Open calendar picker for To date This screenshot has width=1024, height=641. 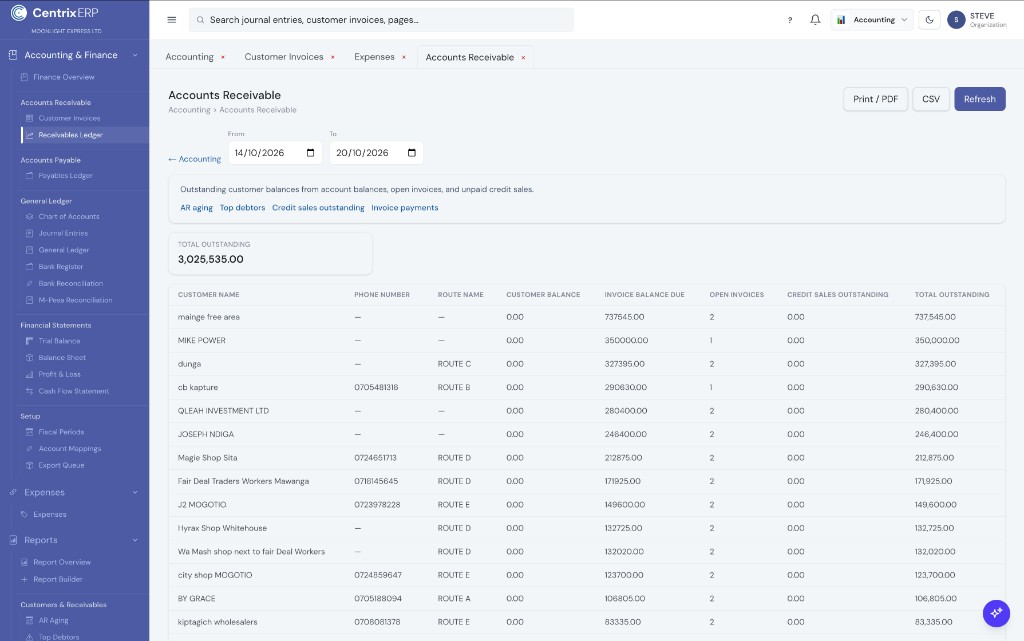point(411,153)
